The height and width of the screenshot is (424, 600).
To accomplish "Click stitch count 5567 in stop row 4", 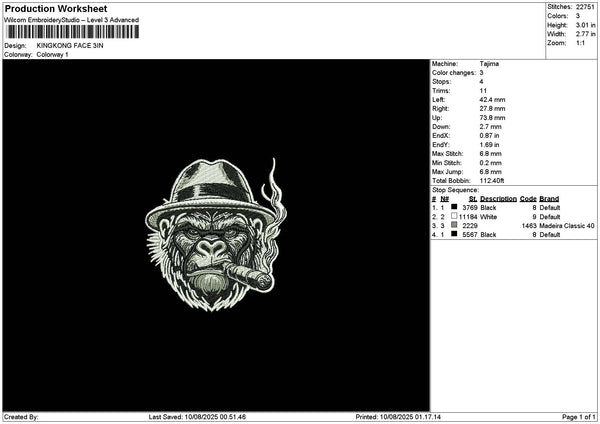I will pyautogui.click(x=470, y=235).
